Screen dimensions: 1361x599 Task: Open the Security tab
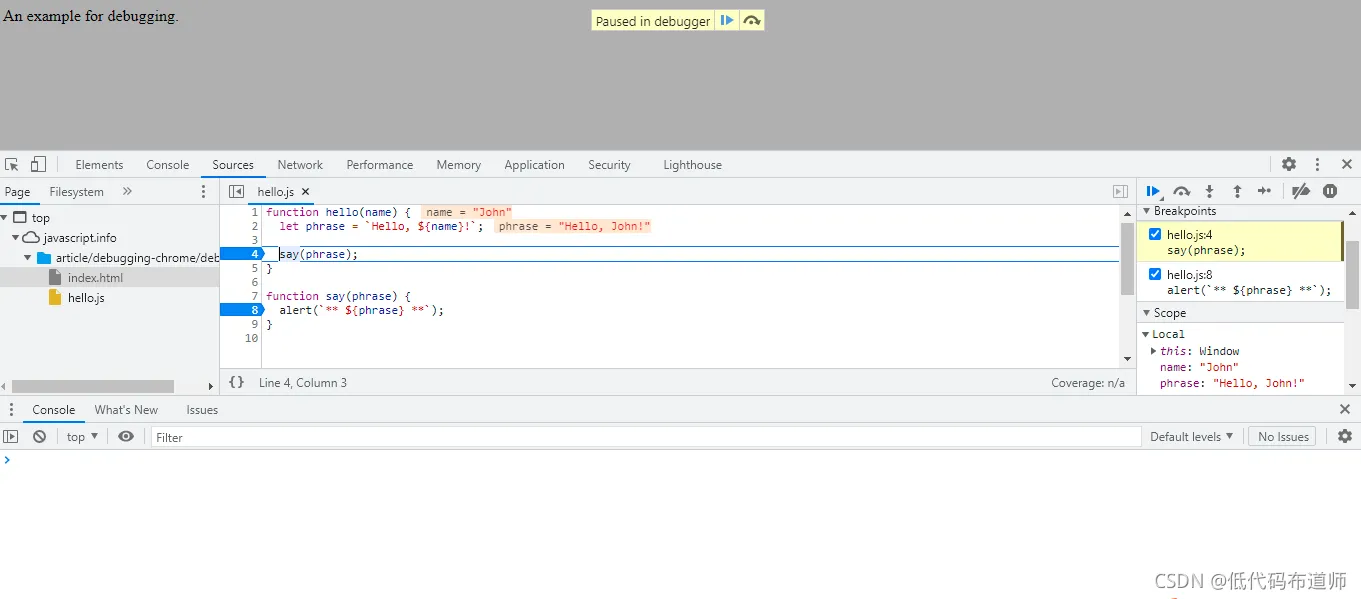coord(609,165)
